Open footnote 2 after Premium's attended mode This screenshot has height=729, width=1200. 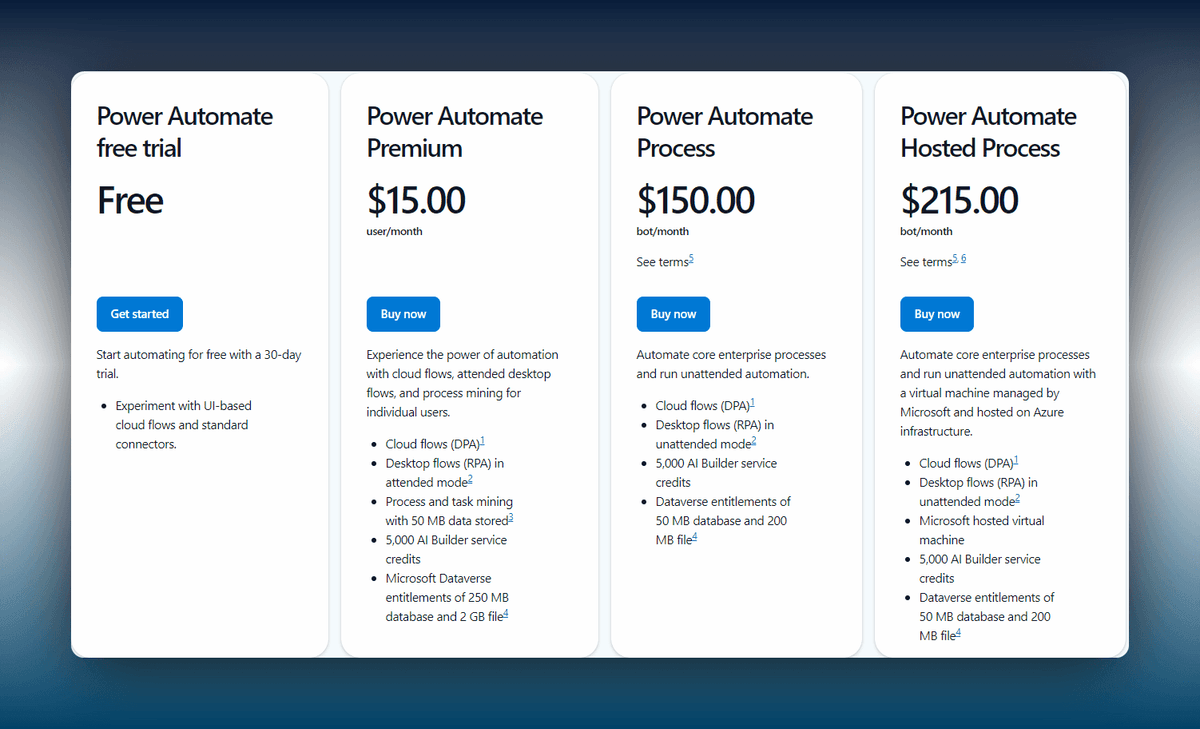click(x=470, y=480)
